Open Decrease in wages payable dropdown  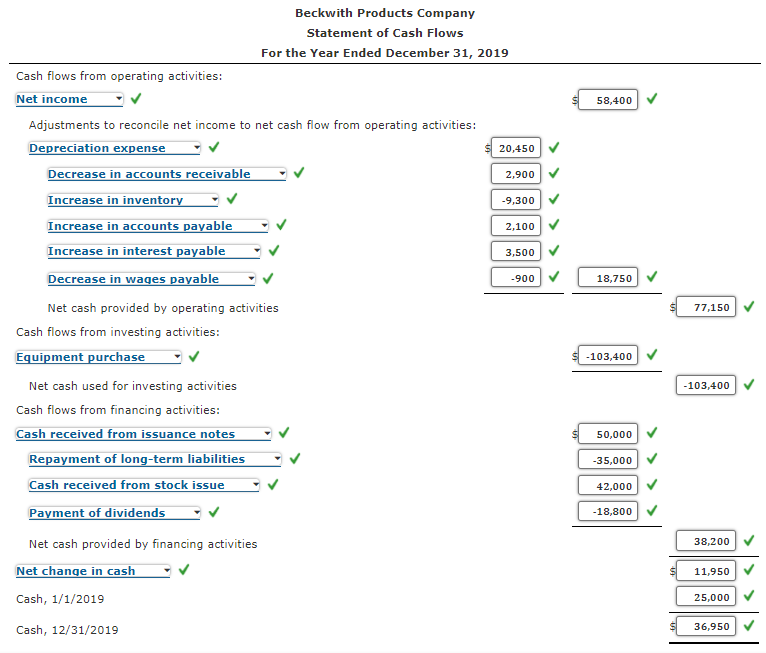point(151,279)
